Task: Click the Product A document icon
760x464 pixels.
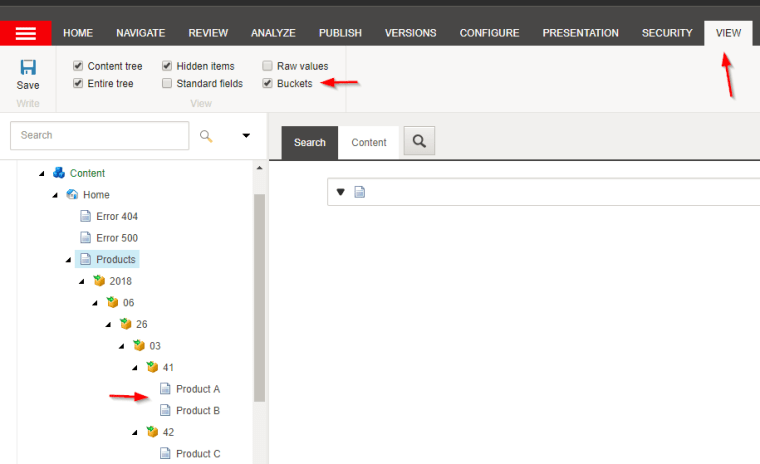Action: point(165,389)
